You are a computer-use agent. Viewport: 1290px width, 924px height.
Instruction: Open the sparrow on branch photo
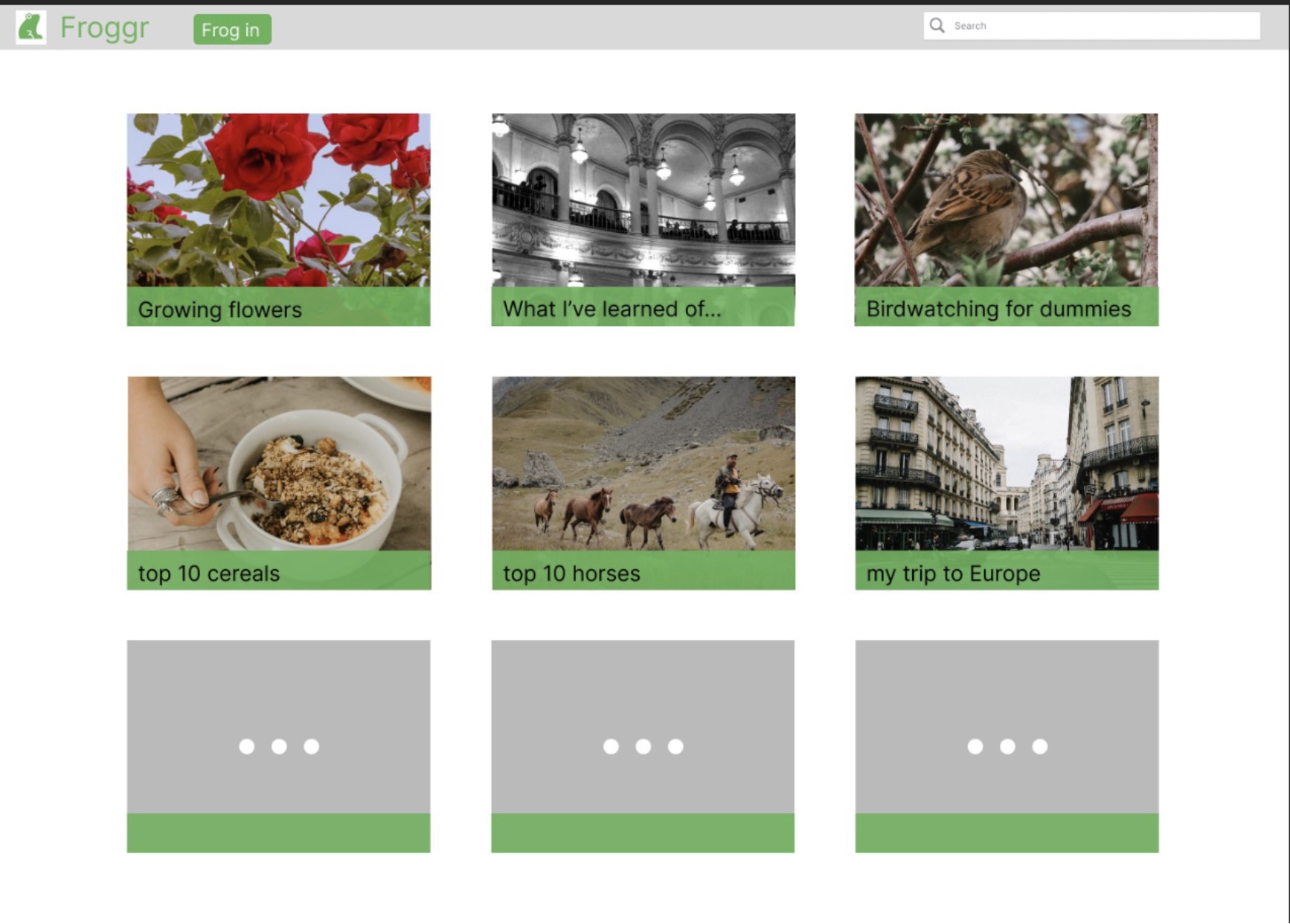pyautogui.click(x=1006, y=200)
